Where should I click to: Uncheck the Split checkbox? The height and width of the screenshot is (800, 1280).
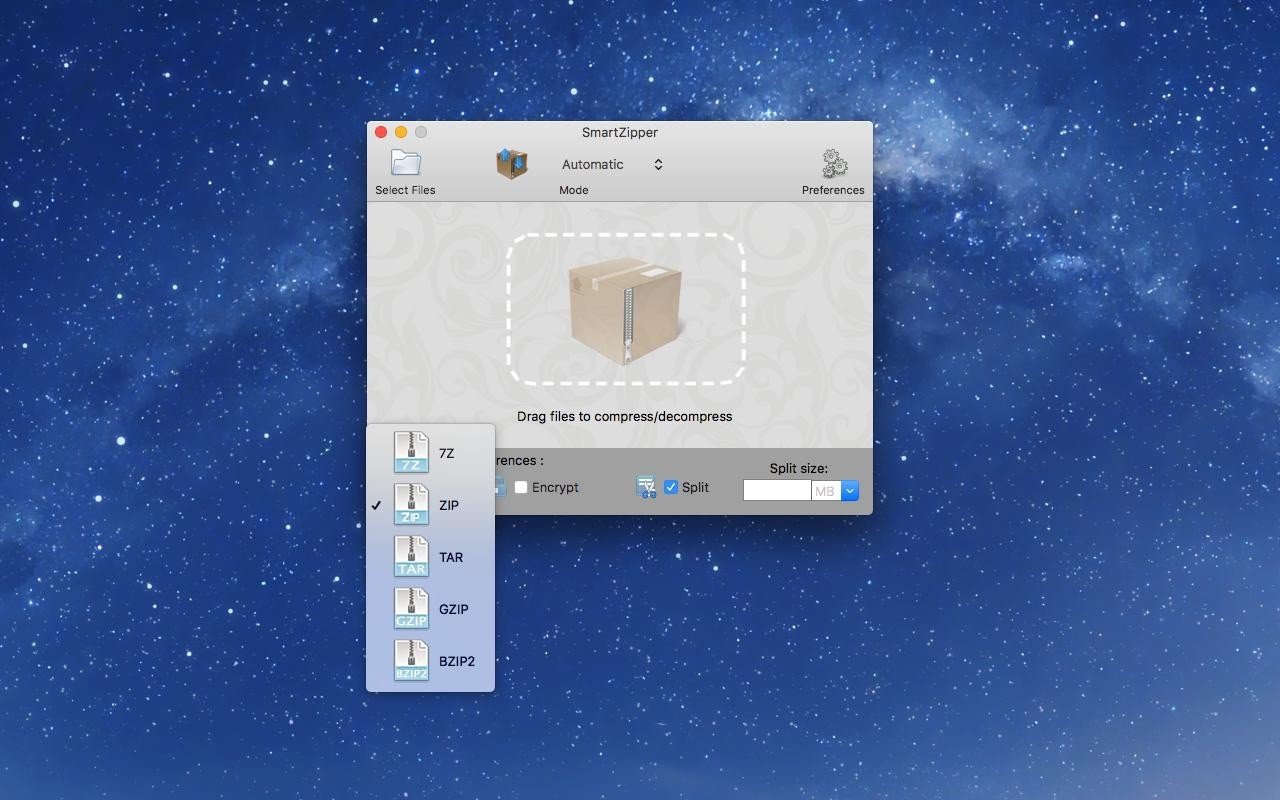tap(671, 488)
